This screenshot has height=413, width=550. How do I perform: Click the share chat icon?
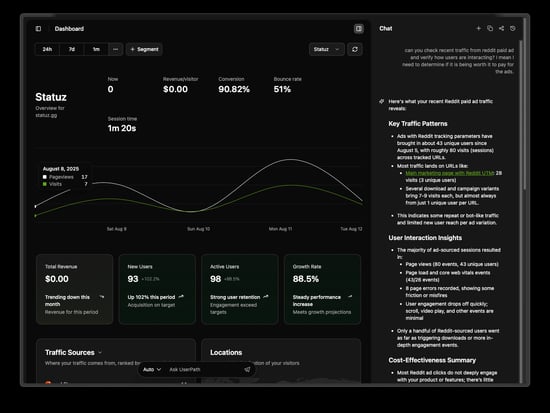coord(501,28)
